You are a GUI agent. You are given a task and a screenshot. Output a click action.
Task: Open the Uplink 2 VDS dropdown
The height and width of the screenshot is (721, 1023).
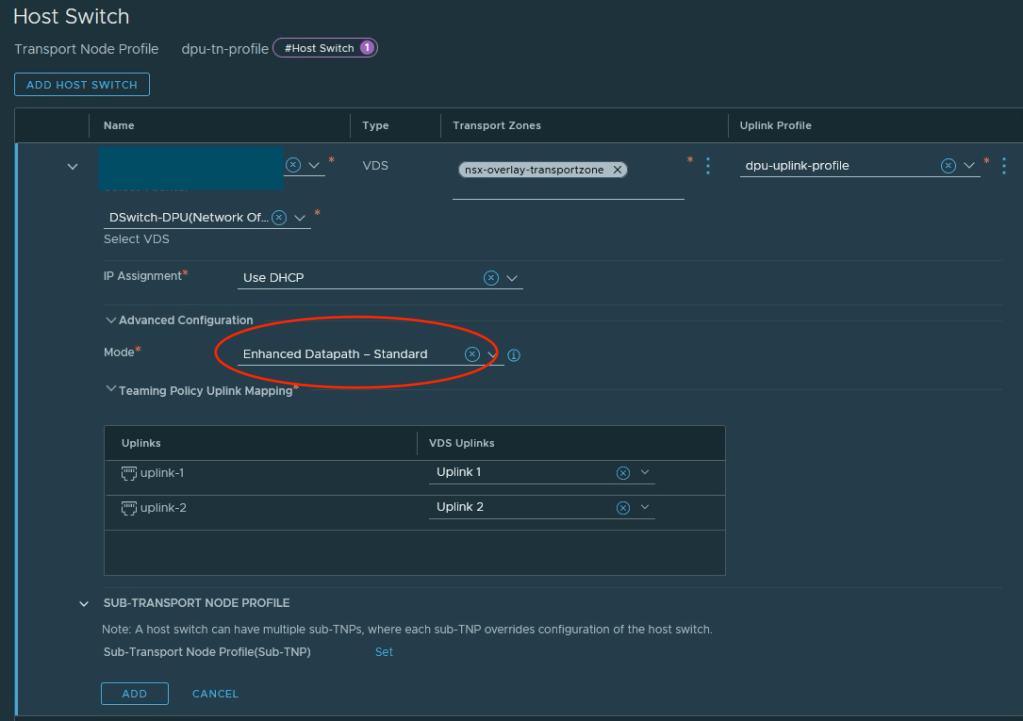[645, 508]
